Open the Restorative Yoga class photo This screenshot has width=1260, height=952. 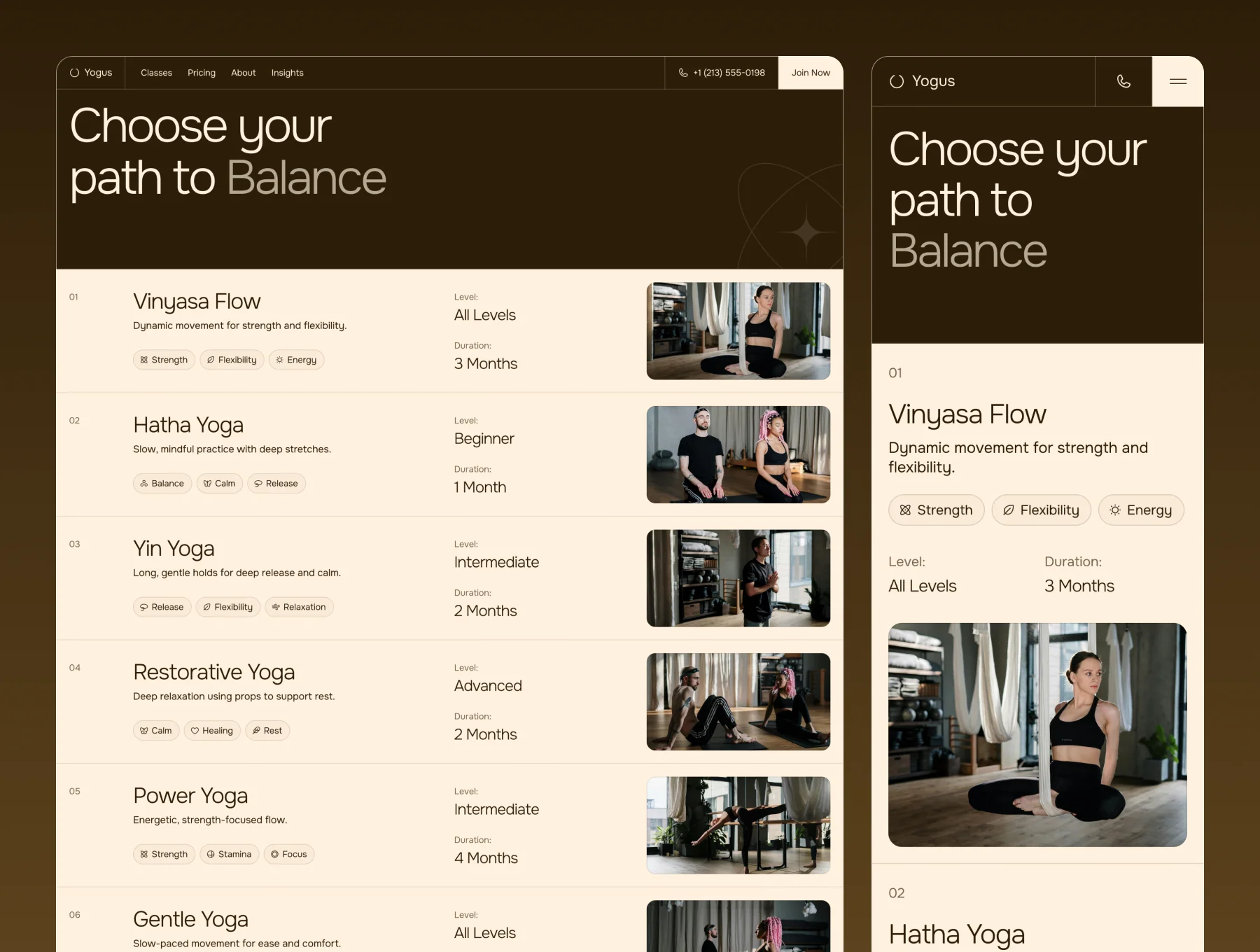pos(738,702)
